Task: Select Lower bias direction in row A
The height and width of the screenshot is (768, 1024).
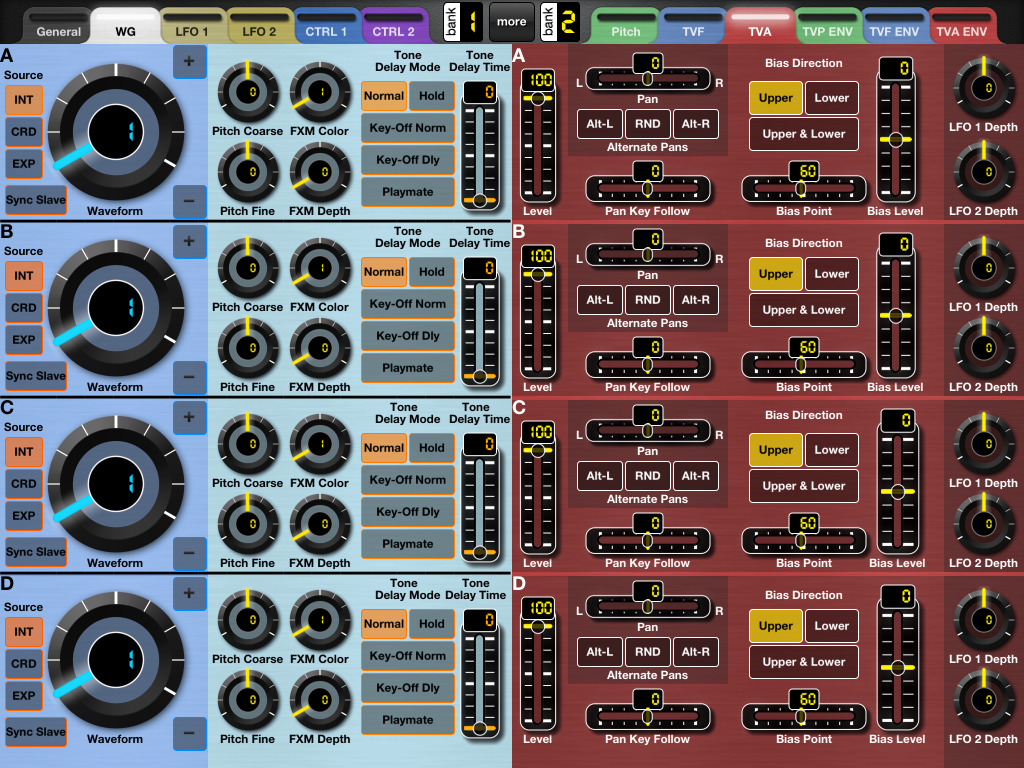Action: (831, 98)
